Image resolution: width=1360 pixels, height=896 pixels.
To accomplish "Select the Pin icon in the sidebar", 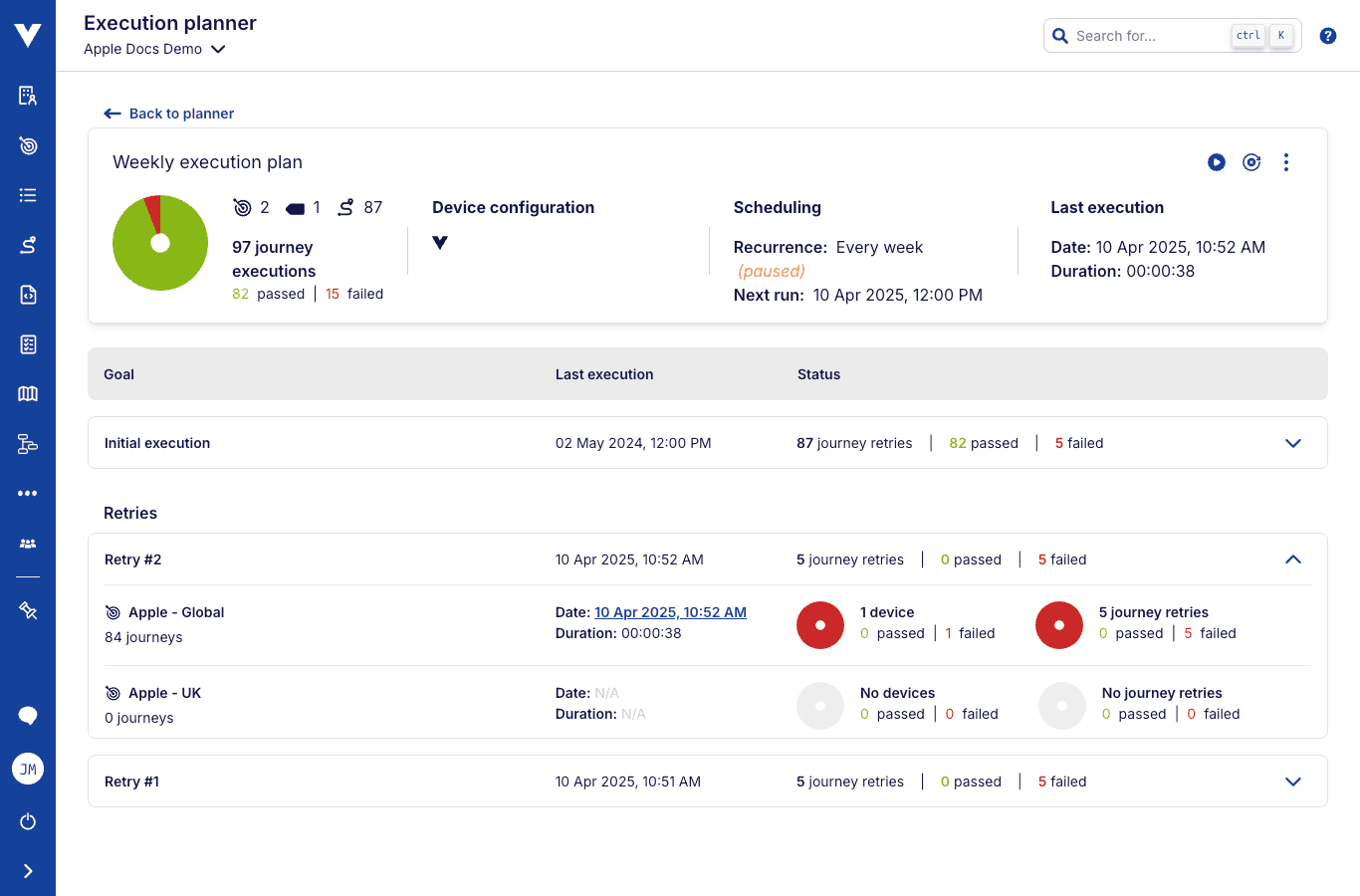I will point(28,609).
